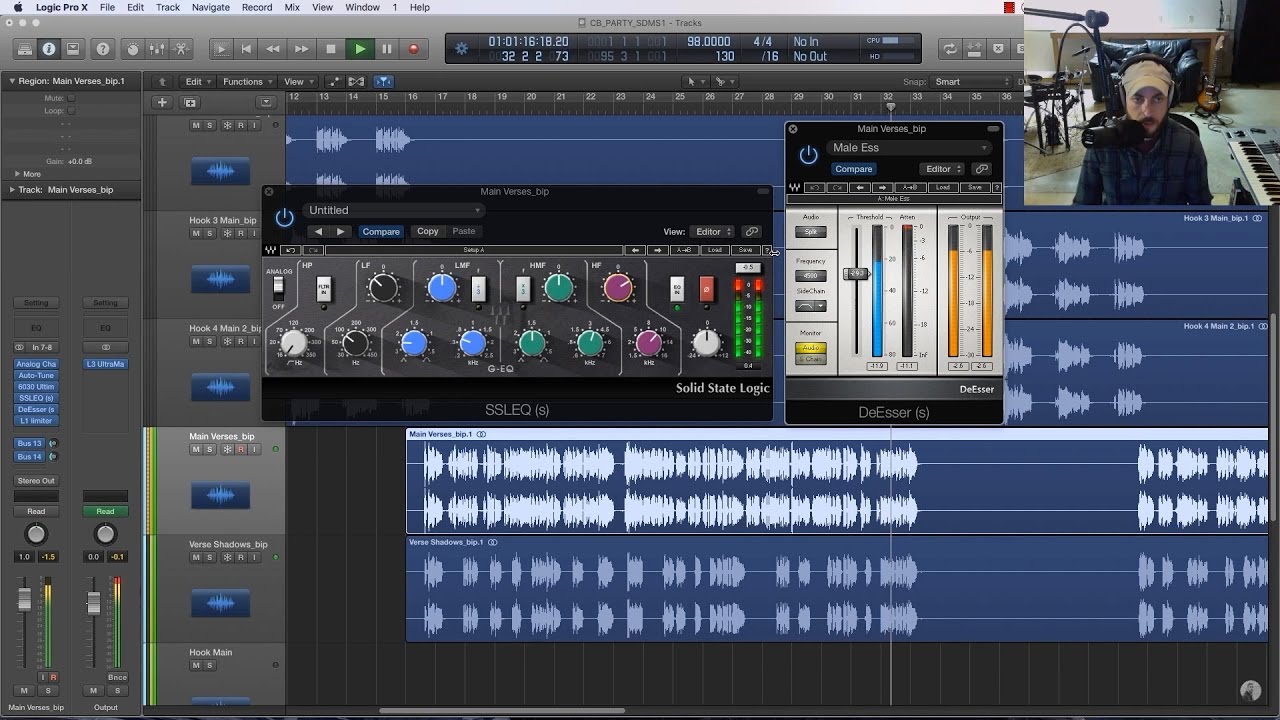Pause playback with the Pause button
This screenshot has height=720, width=1280.
click(x=387, y=49)
